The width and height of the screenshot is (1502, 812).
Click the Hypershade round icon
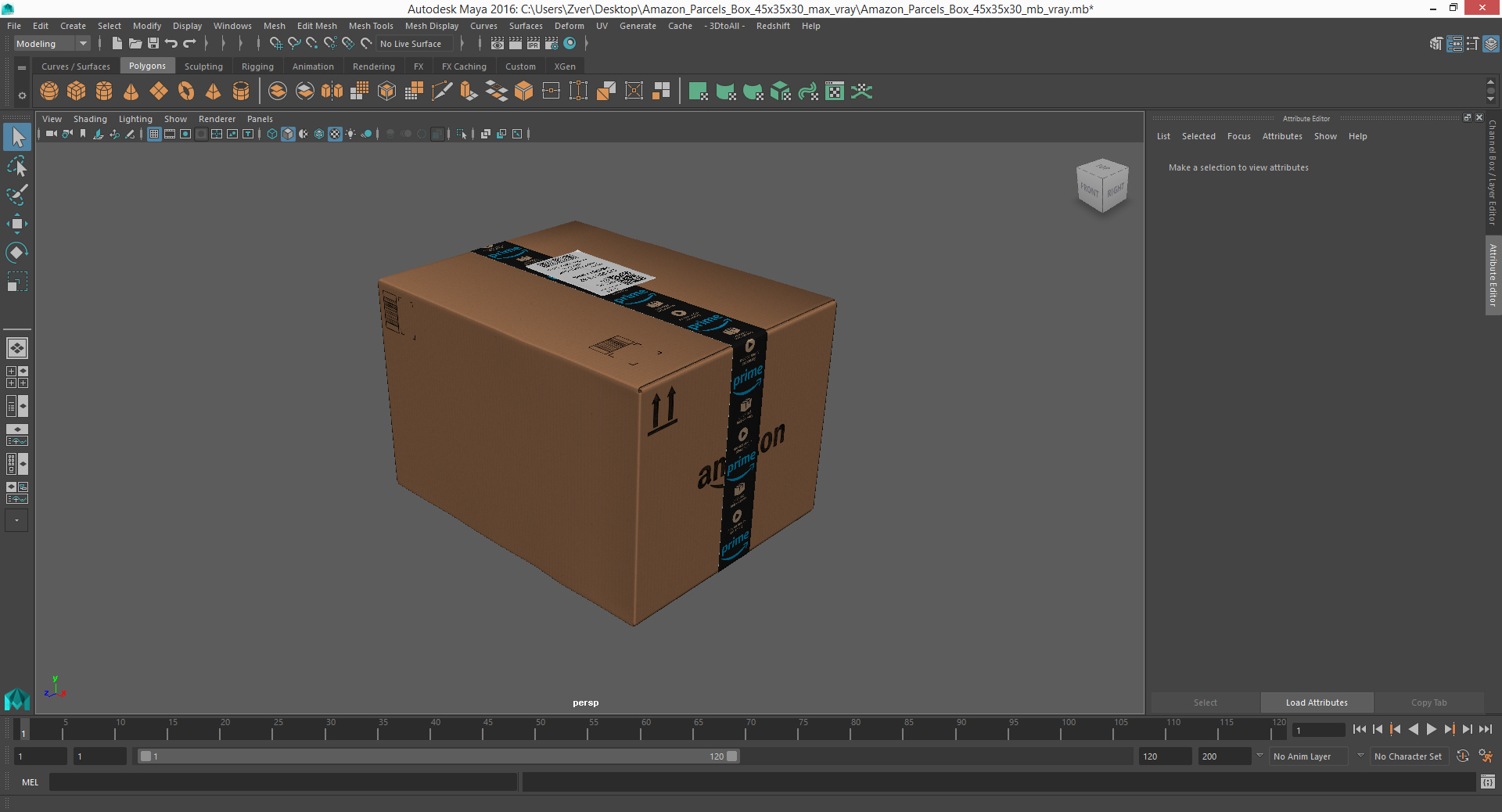(570, 44)
